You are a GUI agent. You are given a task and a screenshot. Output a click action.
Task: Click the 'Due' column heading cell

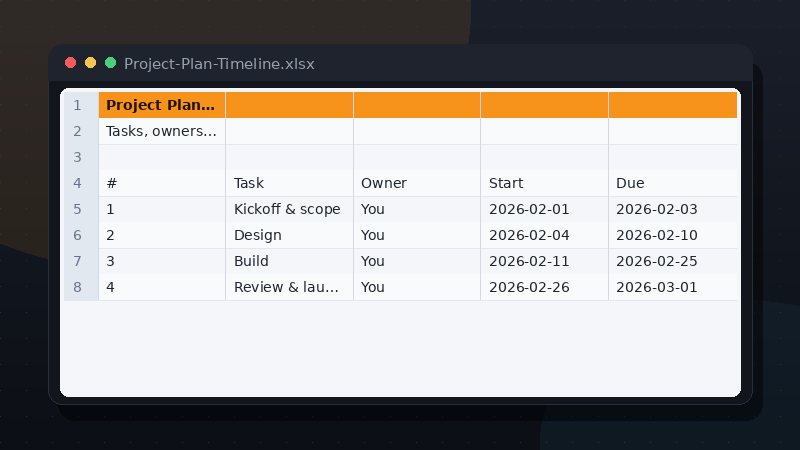pos(673,183)
